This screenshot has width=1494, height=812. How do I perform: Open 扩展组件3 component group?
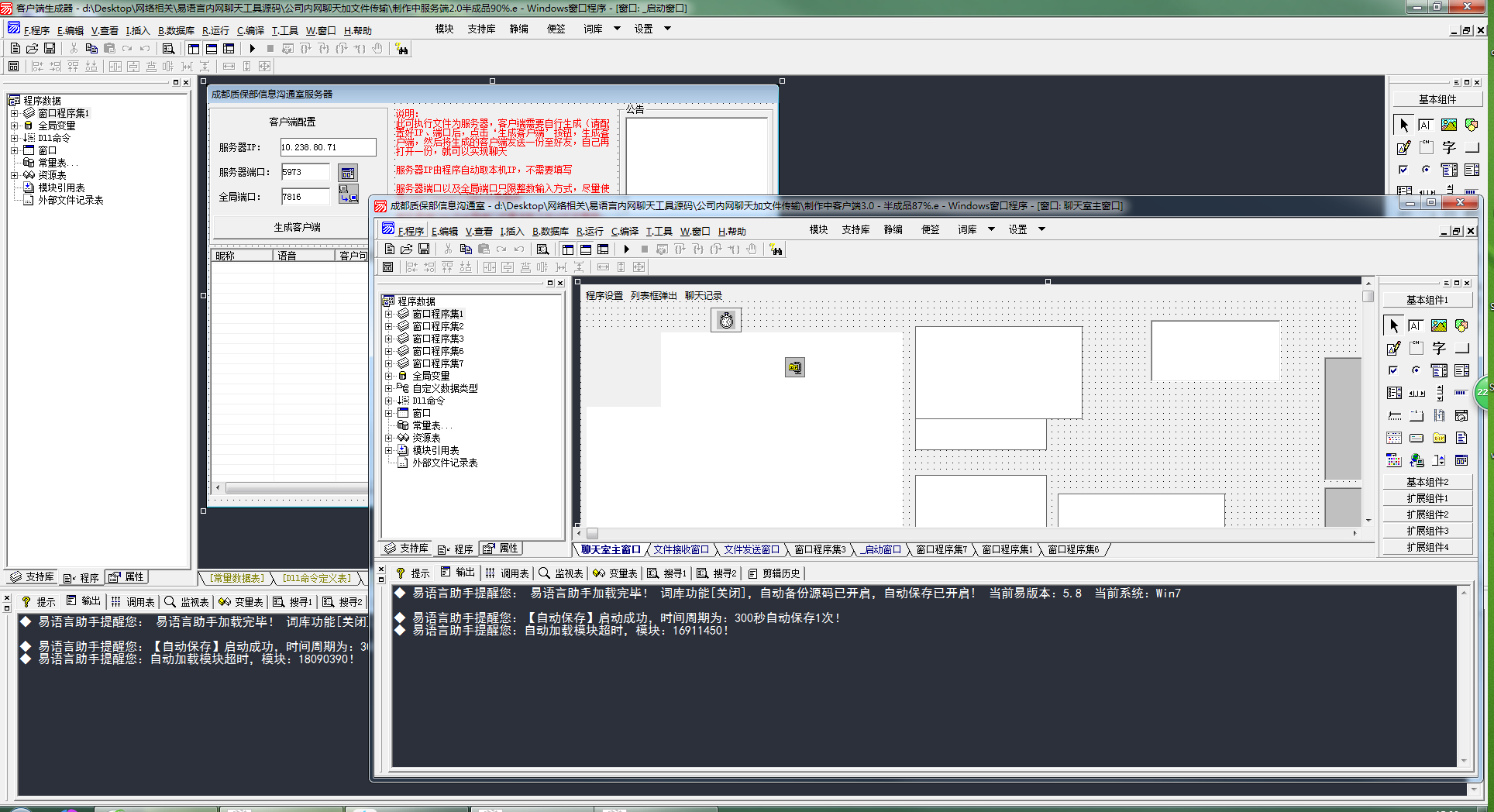1427,531
